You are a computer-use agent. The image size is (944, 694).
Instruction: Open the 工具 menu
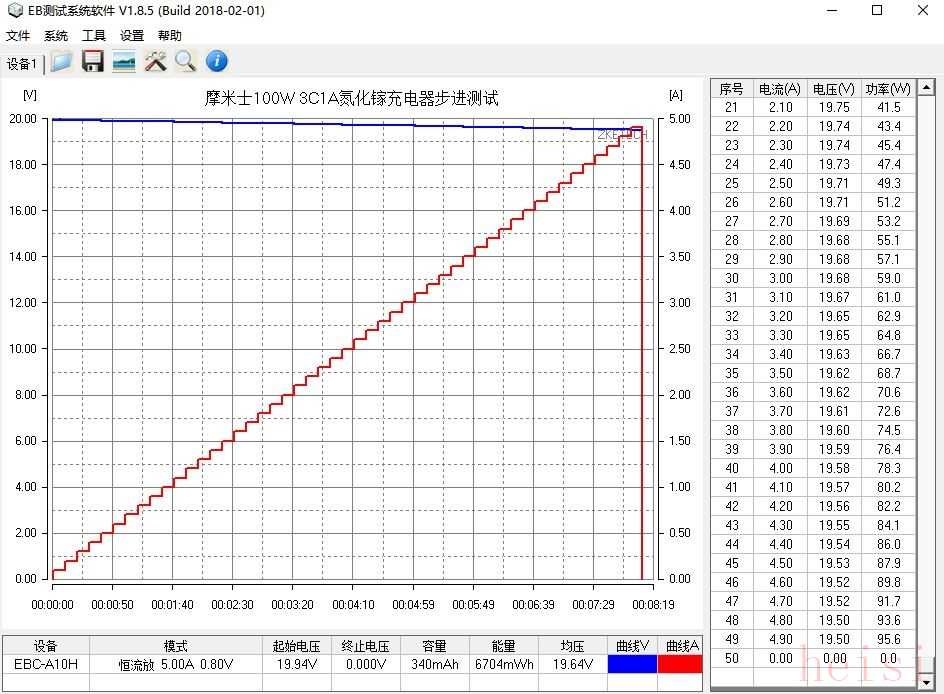tap(94, 36)
